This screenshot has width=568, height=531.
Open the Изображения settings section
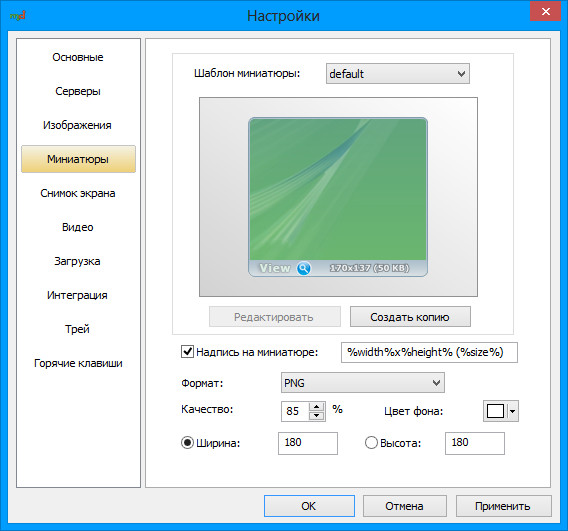78,125
